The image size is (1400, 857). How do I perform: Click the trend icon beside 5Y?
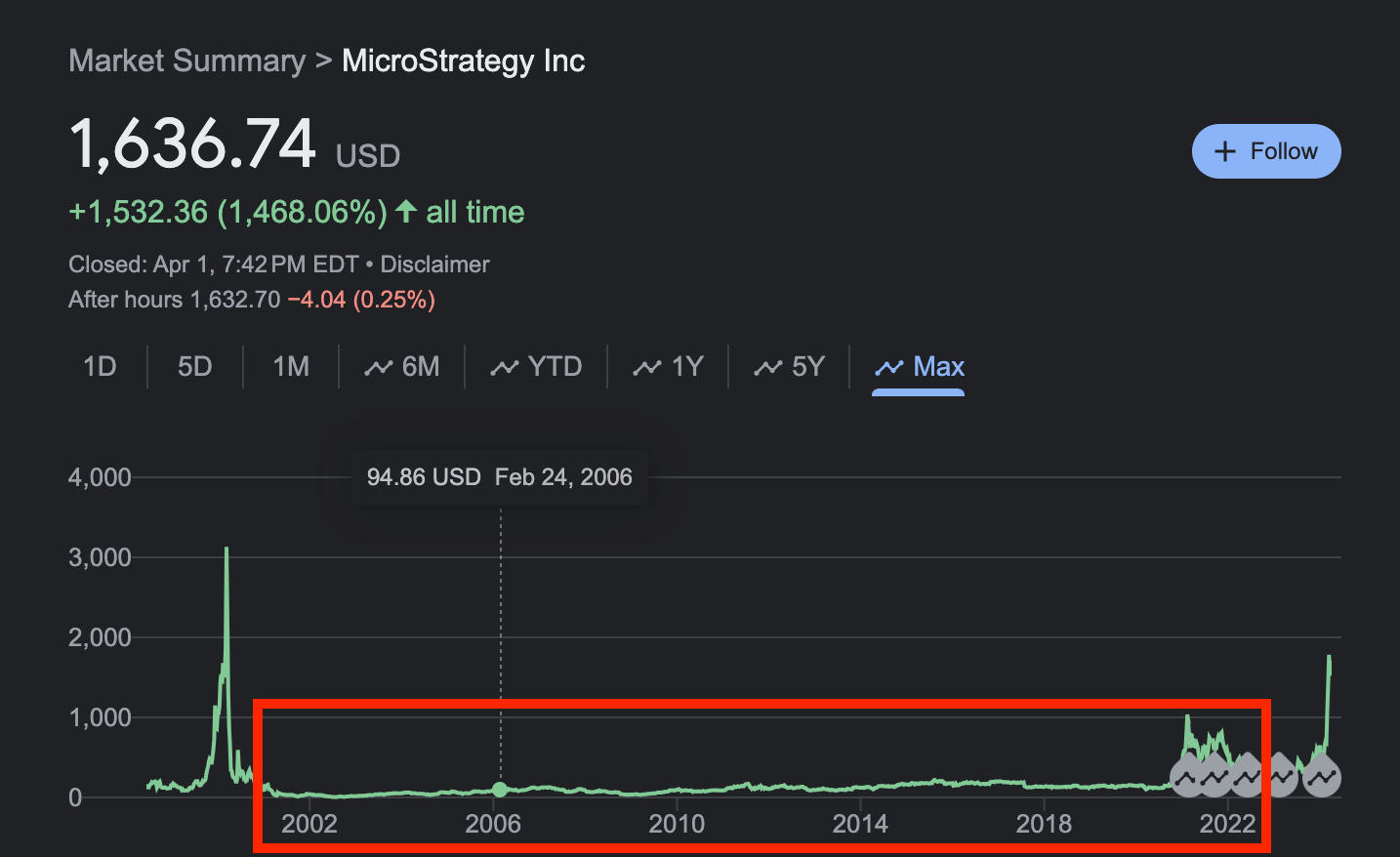[x=767, y=368]
